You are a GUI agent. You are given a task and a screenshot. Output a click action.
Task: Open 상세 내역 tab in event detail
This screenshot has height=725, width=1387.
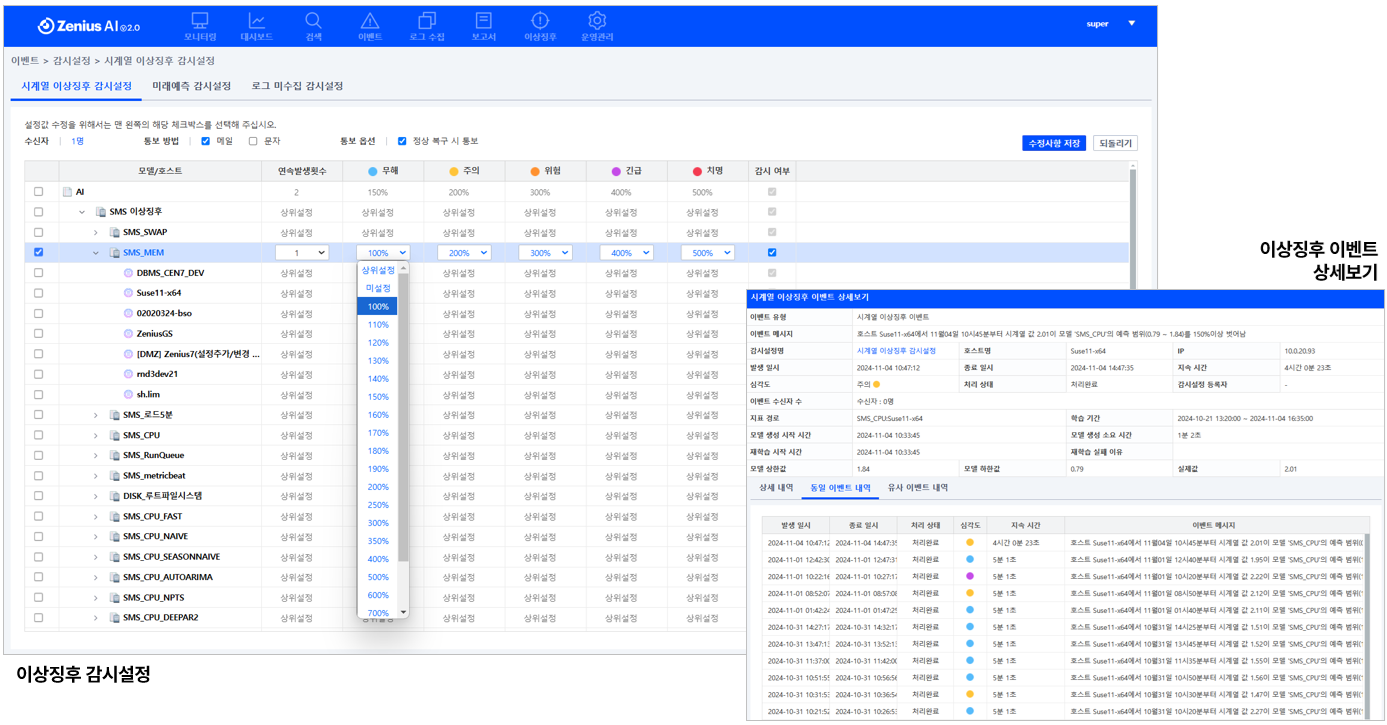[776, 488]
